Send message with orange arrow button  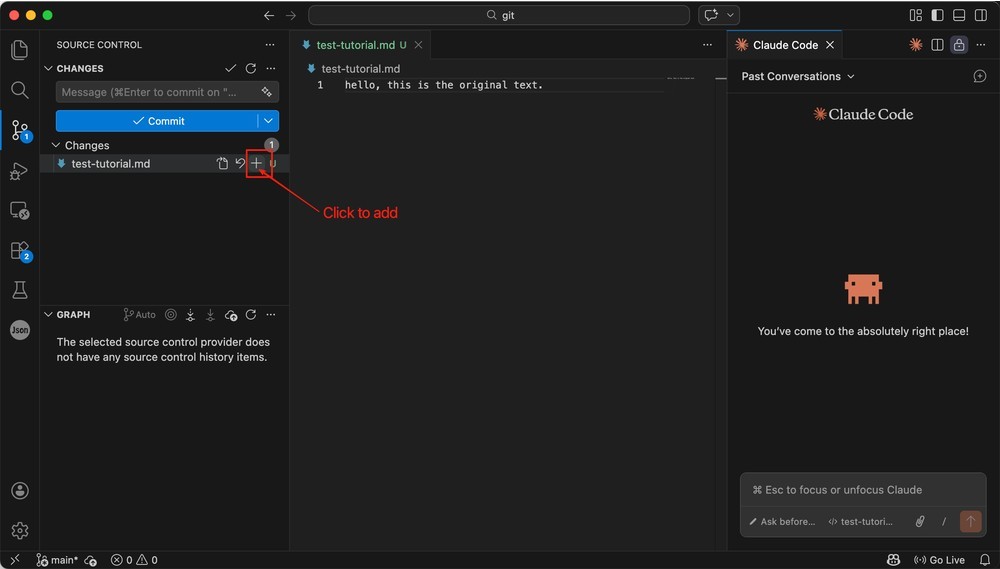[971, 521]
